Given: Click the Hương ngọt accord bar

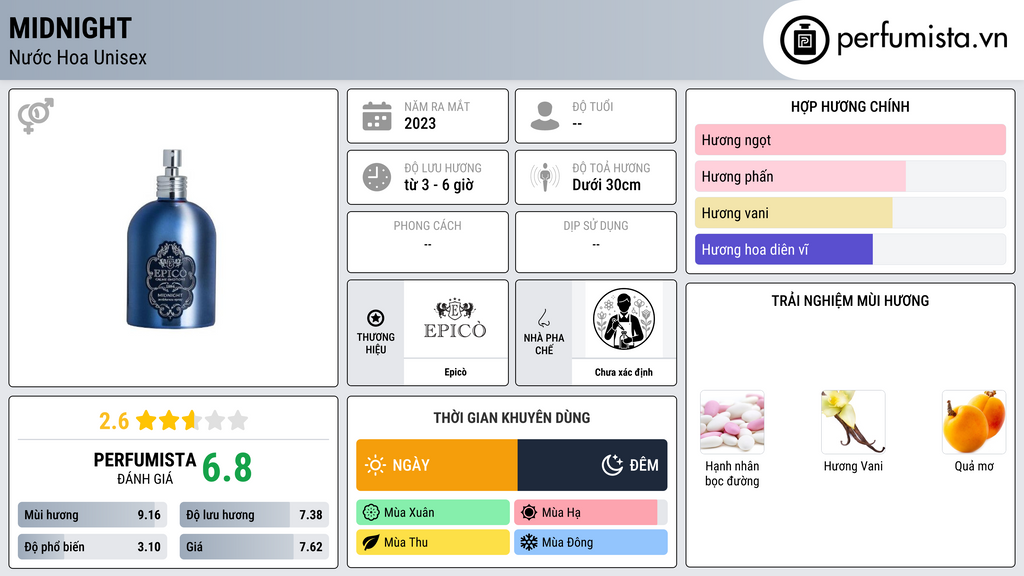Looking at the screenshot, I should coord(850,140).
